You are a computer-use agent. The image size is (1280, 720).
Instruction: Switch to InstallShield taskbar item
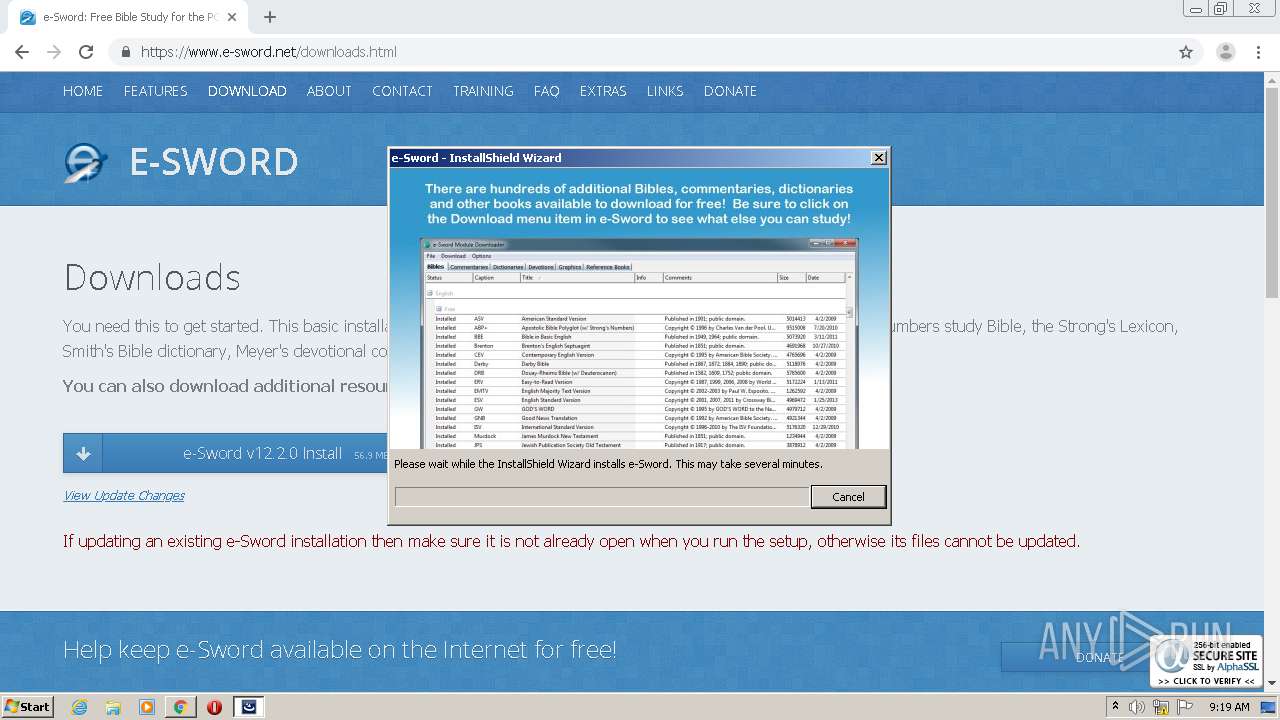coord(249,707)
